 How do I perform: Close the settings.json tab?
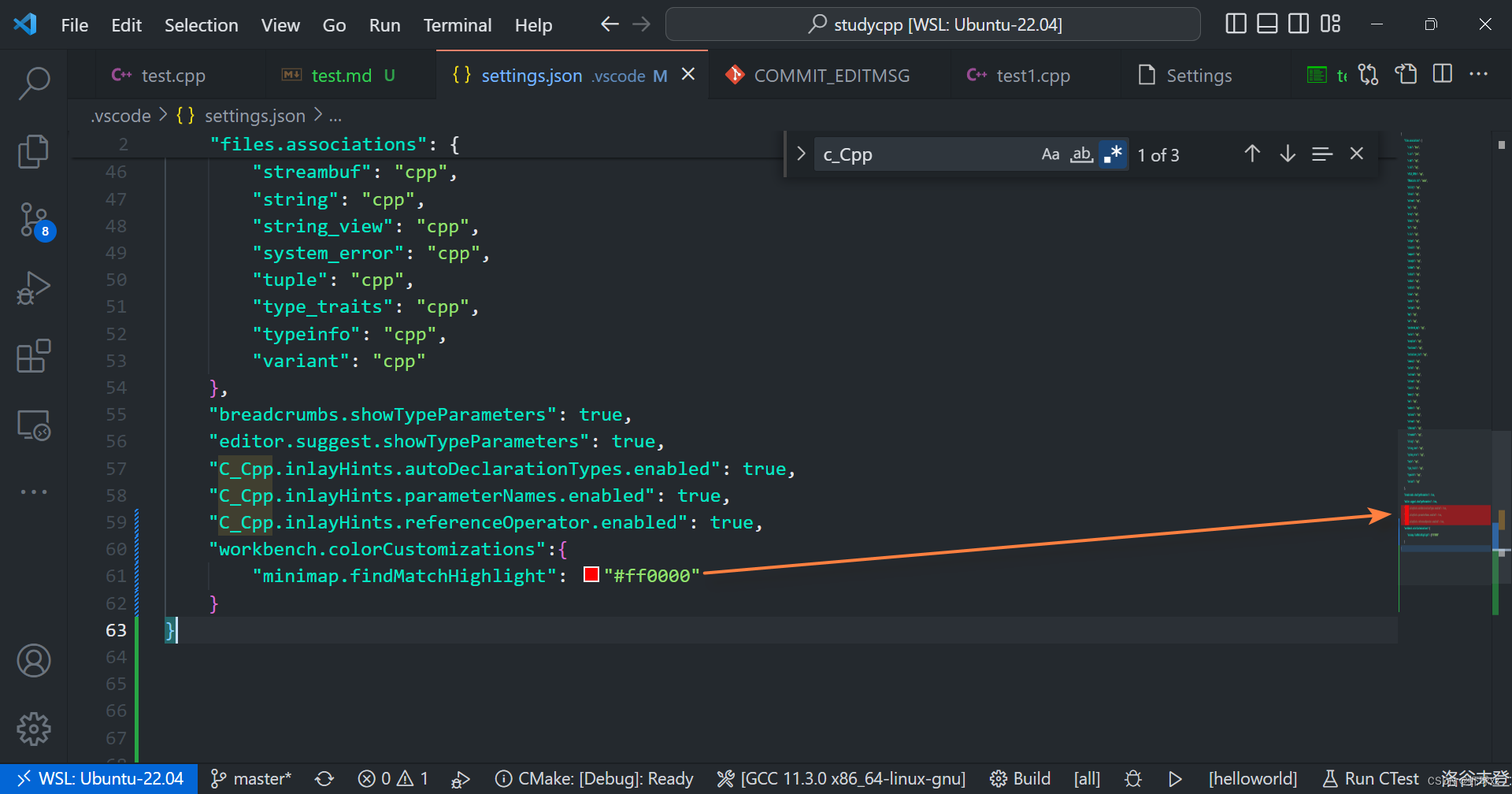(688, 74)
